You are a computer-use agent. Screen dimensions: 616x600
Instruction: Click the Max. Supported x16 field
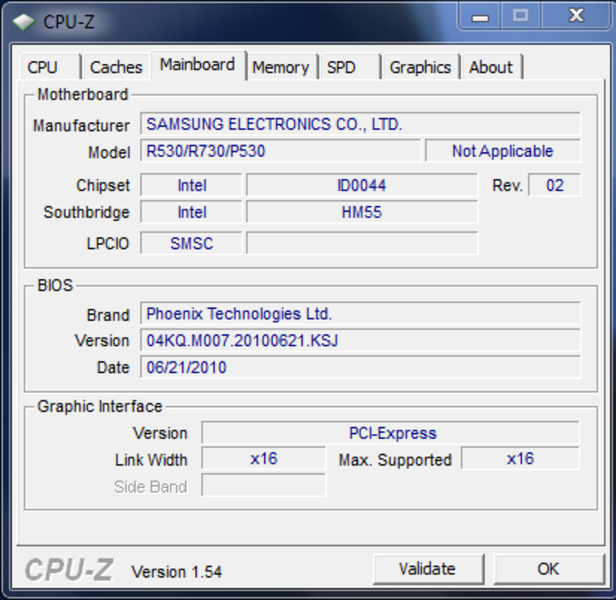click(x=520, y=459)
